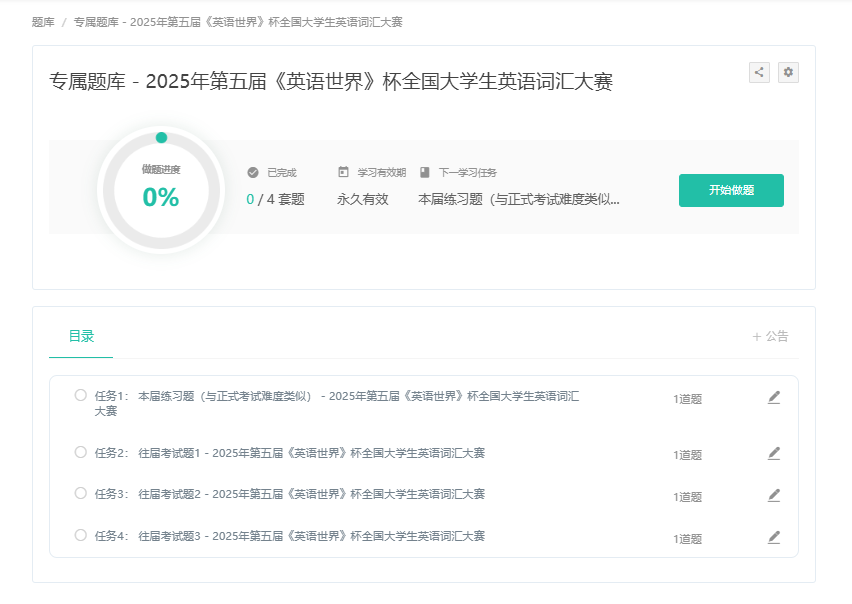852x604 pixels.
Task: Click the edit pencil for 任务2
Action: click(773, 454)
